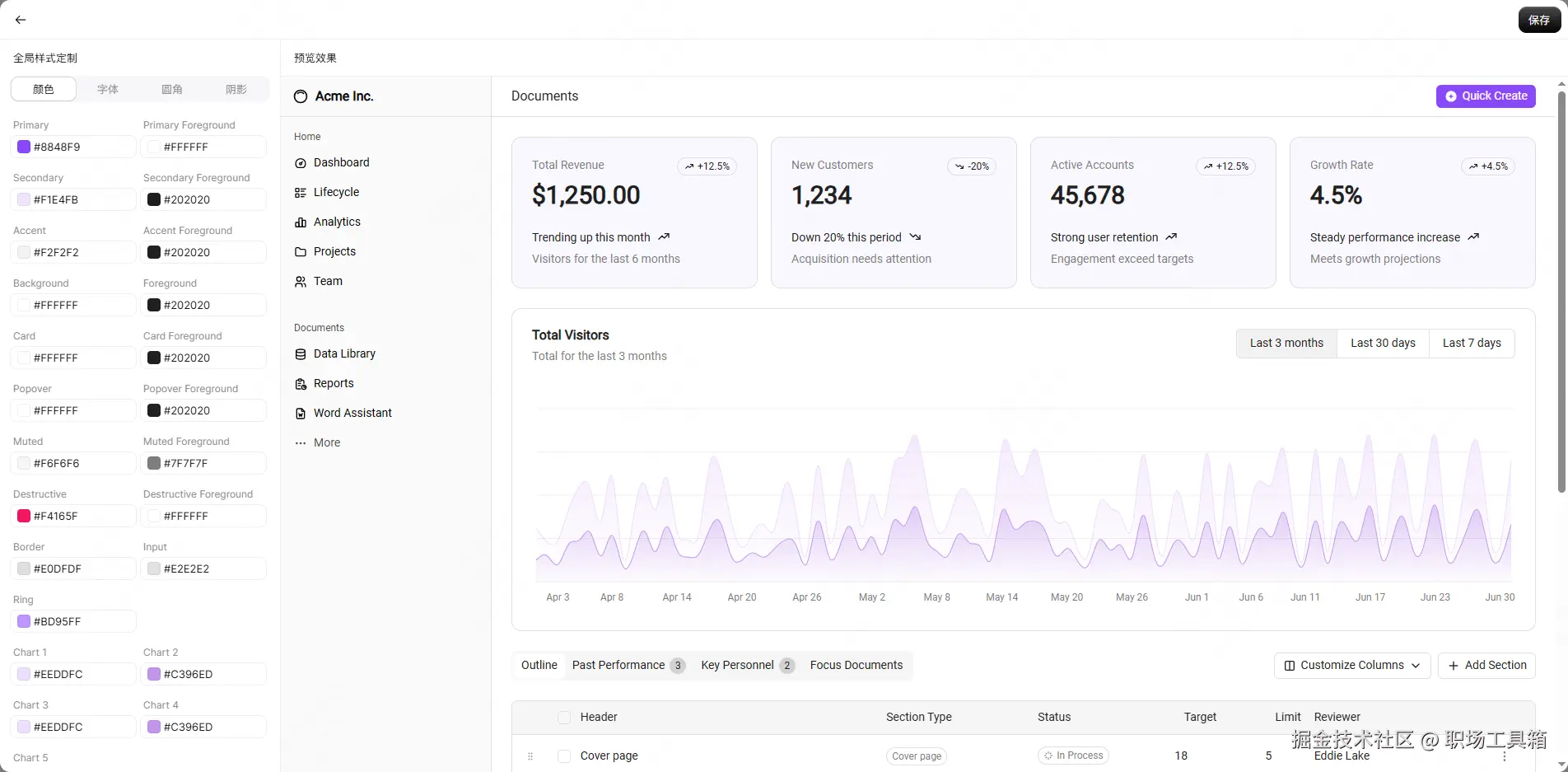Select the Lifecycle list icon
The height and width of the screenshot is (772, 1568).
(x=301, y=193)
